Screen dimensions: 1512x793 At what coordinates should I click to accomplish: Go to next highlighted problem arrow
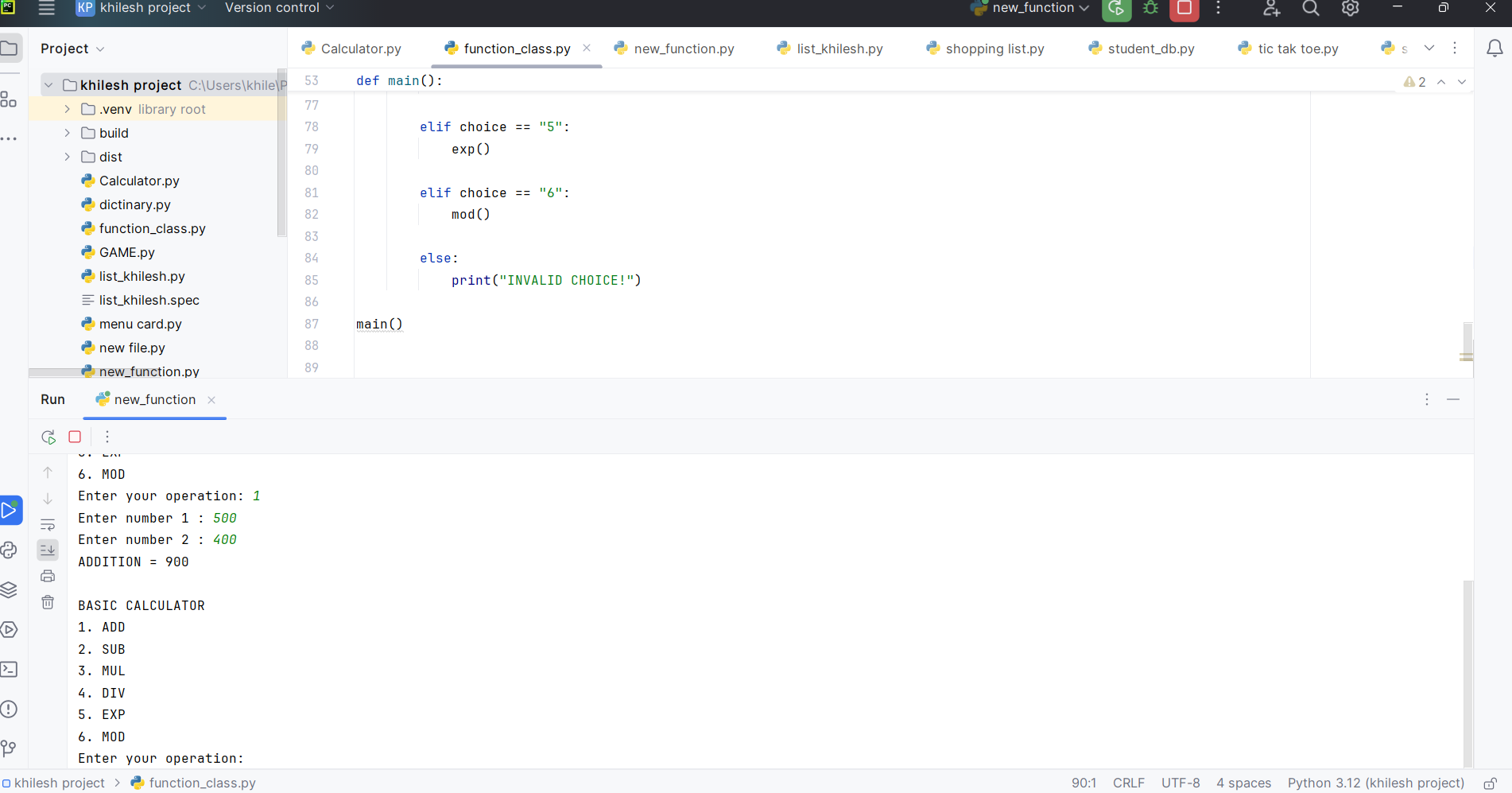click(1462, 82)
